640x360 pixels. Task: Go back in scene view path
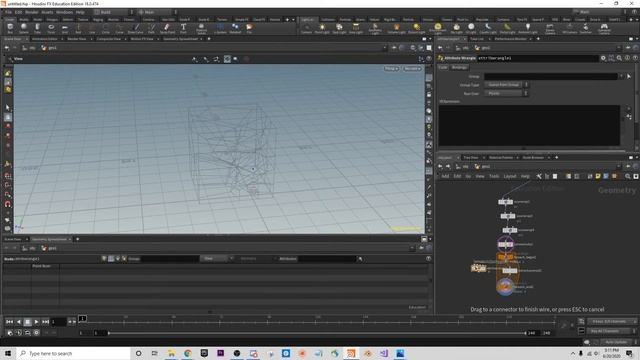tap(7, 48)
